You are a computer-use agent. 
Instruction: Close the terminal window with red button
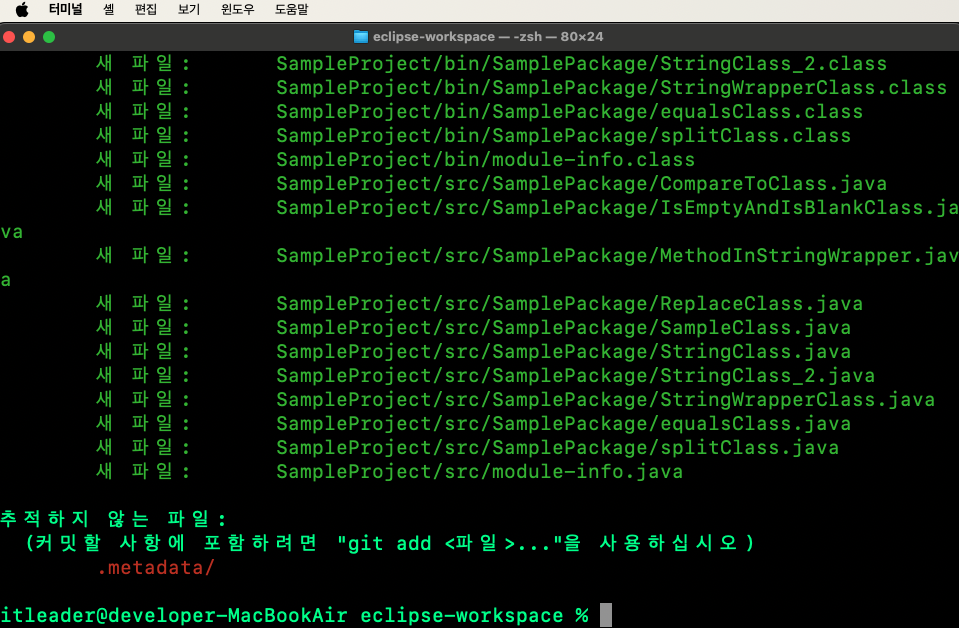point(9,37)
